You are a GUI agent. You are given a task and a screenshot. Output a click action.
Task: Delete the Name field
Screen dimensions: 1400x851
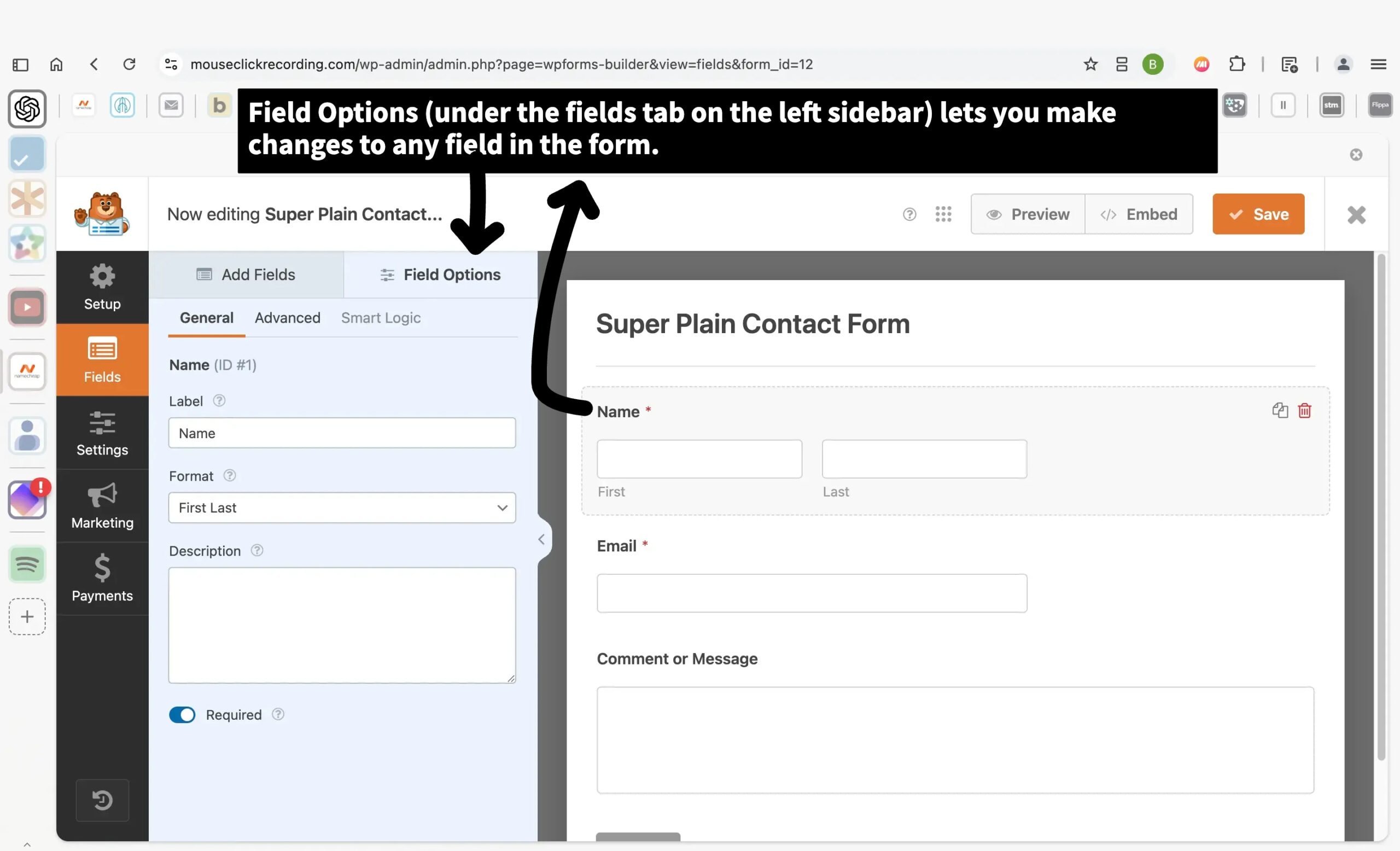pyautogui.click(x=1304, y=410)
